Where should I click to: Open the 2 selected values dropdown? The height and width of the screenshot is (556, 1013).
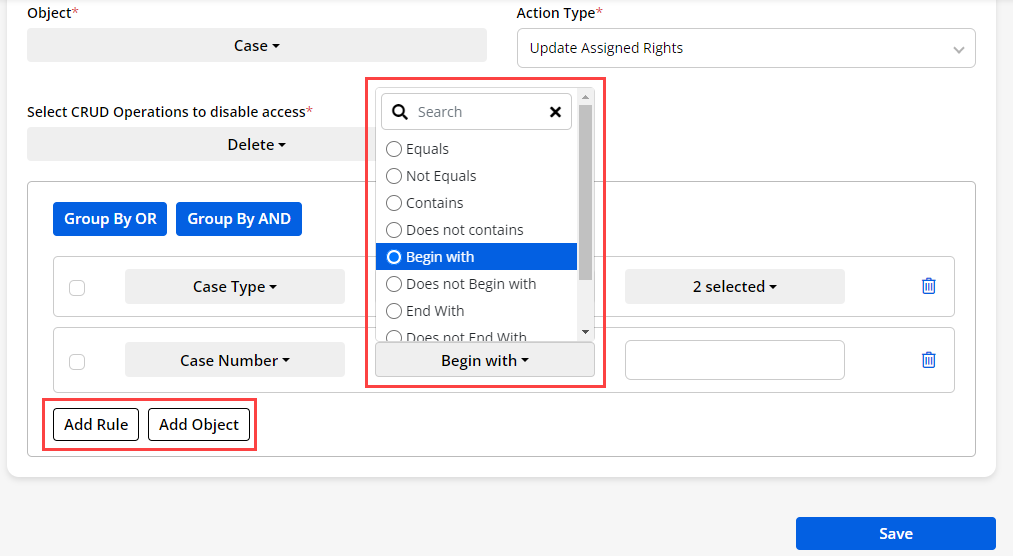coord(734,287)
